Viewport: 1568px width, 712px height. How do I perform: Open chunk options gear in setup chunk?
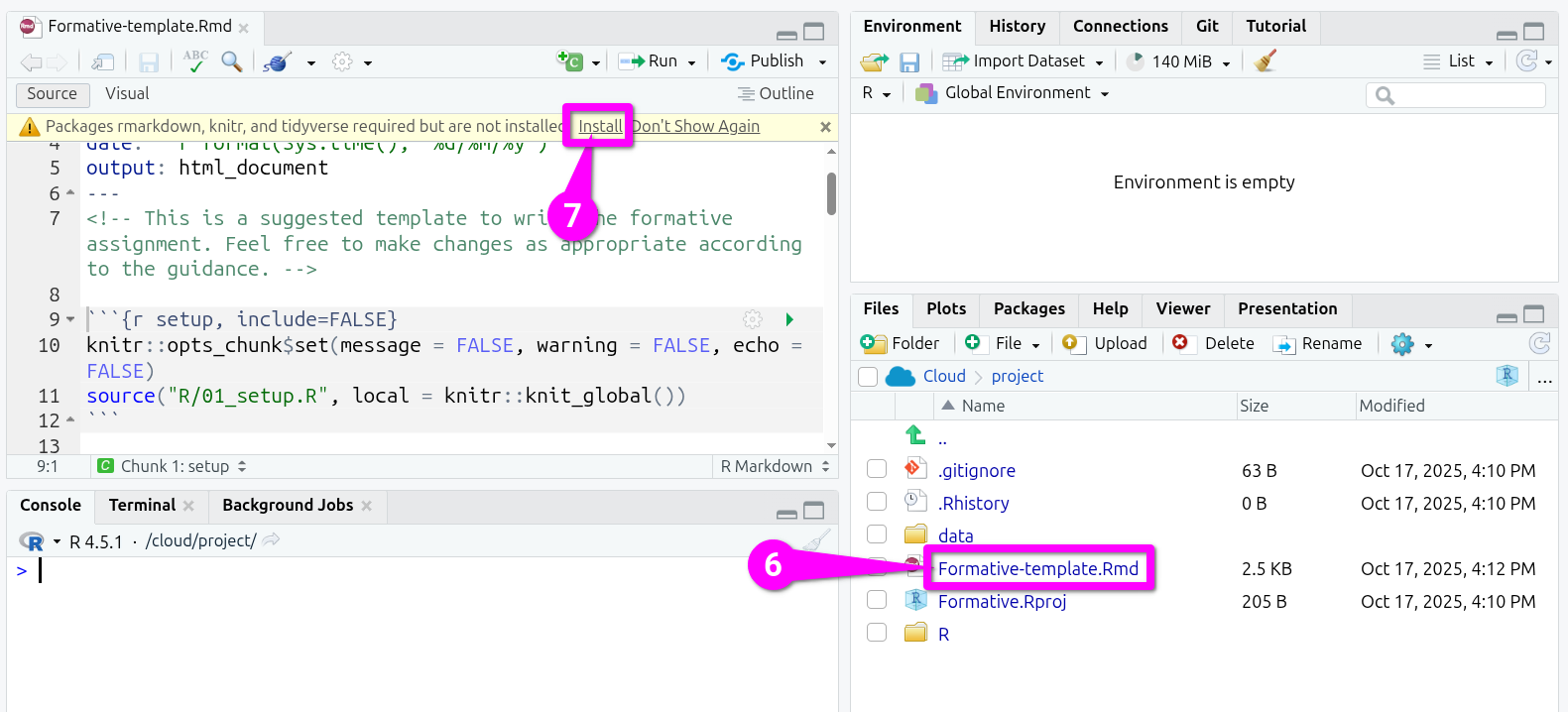coord(753,319)
